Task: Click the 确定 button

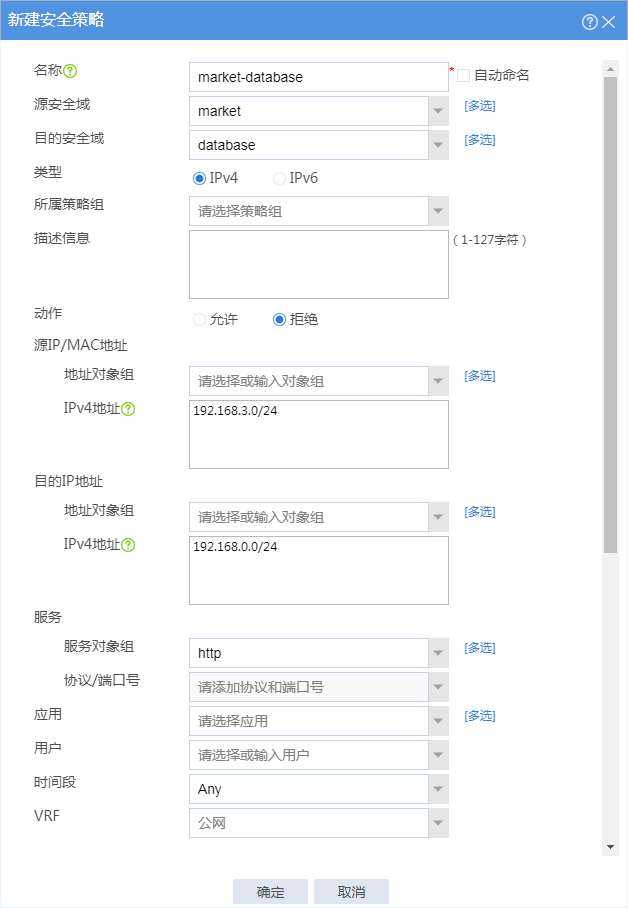Action: coord(271,892)
